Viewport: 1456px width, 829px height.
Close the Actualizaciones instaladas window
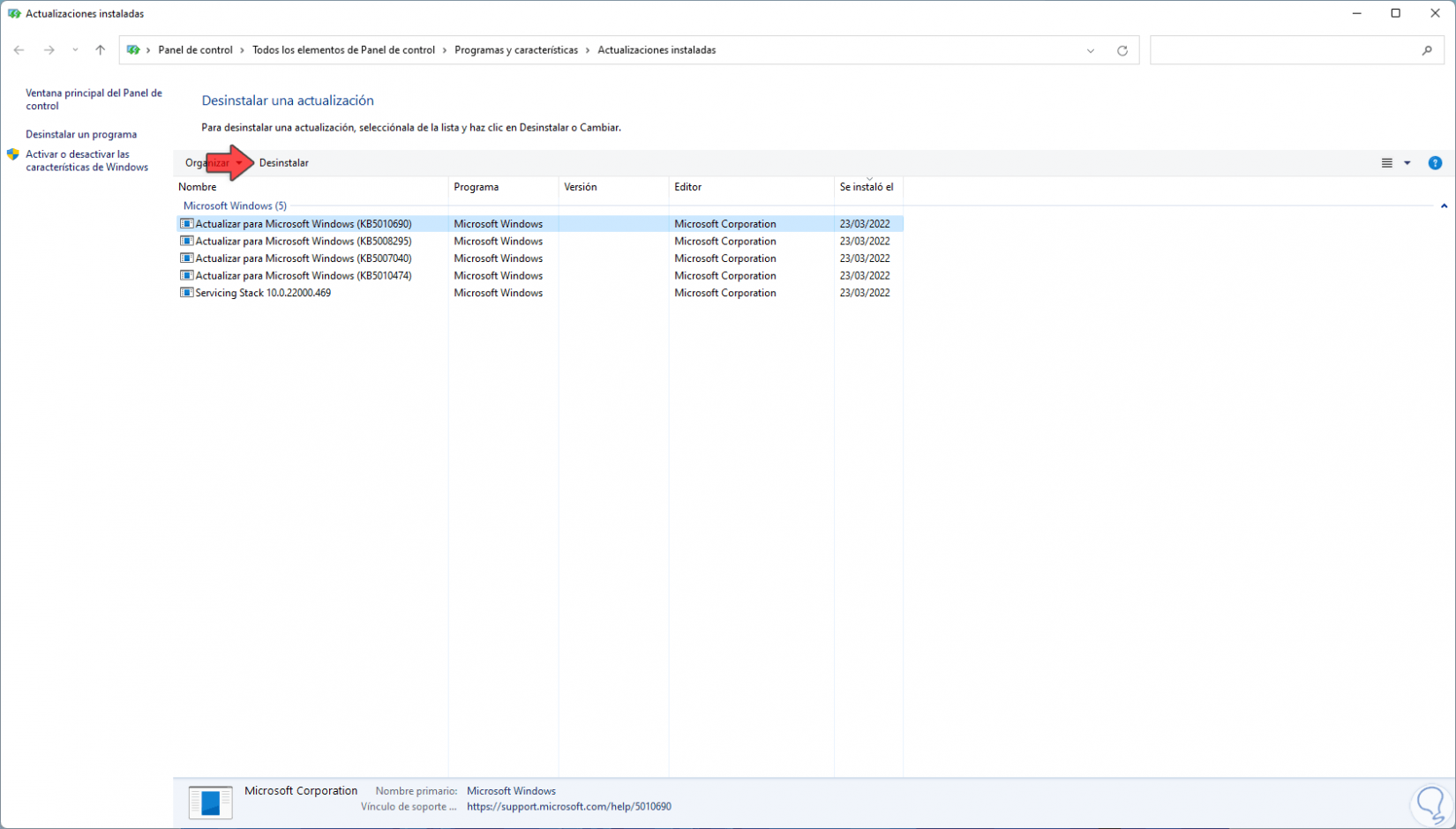coord(1435,13)
